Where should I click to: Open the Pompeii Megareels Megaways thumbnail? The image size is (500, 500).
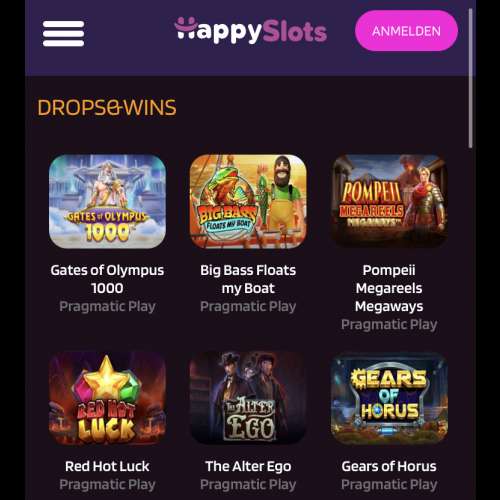pos(389,201)
